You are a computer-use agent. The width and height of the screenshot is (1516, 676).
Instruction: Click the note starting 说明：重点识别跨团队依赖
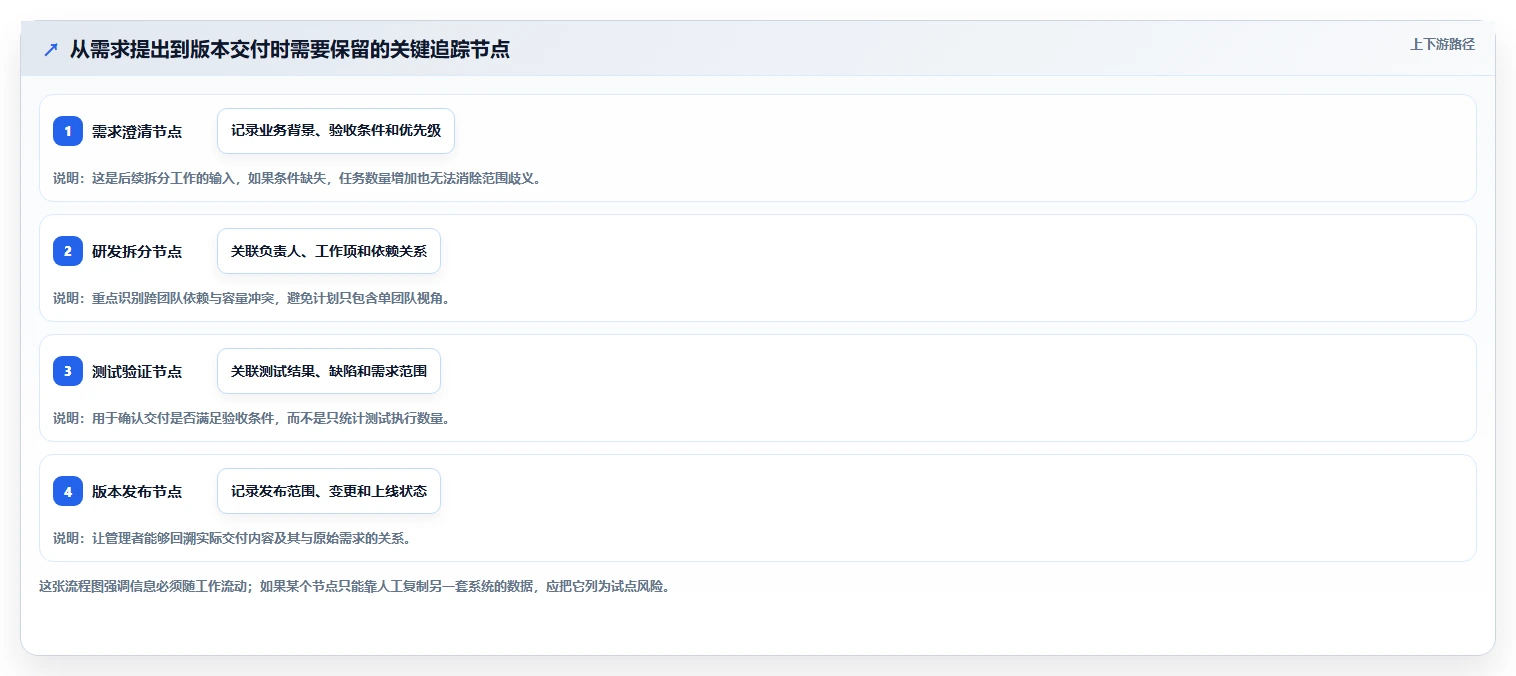pyautogui.click(x=251, y=298)
